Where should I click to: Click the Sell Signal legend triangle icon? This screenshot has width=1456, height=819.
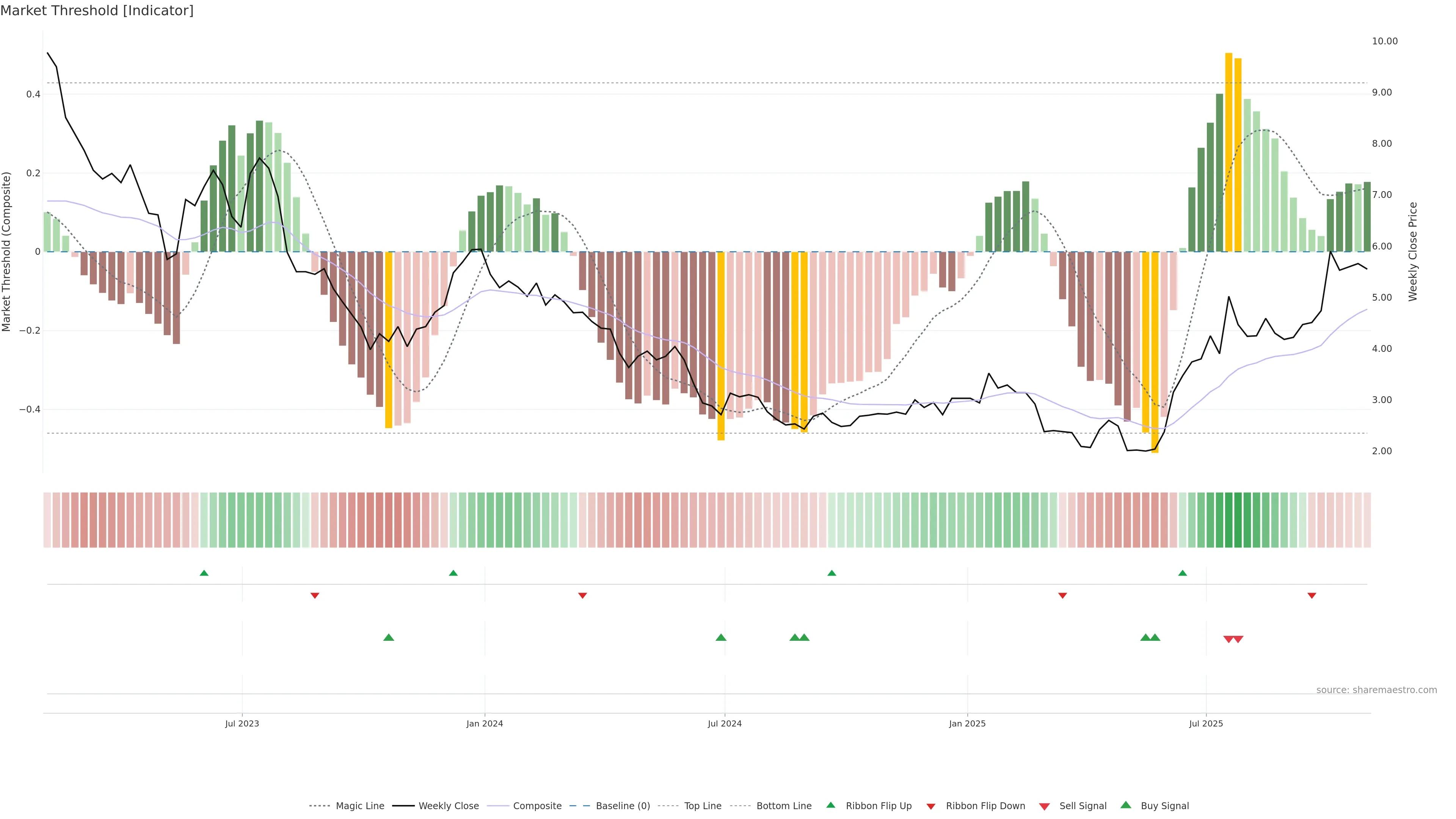(1044, 806)
